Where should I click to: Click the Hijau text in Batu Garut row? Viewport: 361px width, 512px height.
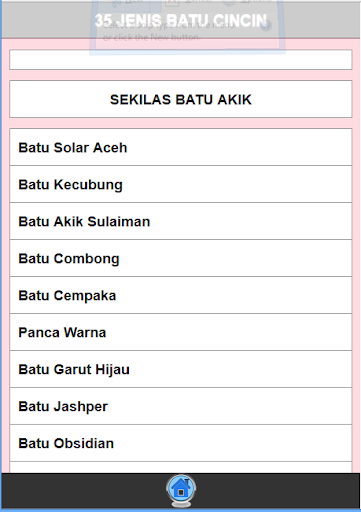coord(112,370)
